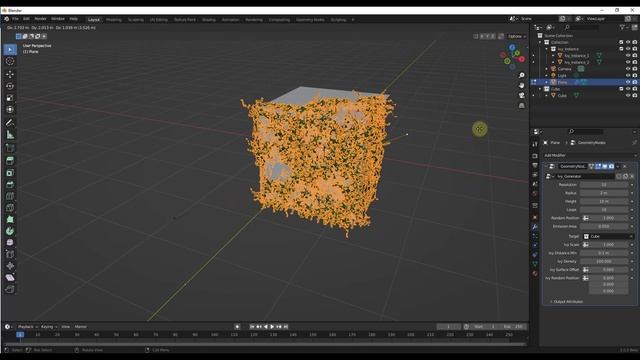Image resolution: width=640 pixels, height=360 pixels.
Task: Select the Annotate pencil tool
Action: [10, 123]
